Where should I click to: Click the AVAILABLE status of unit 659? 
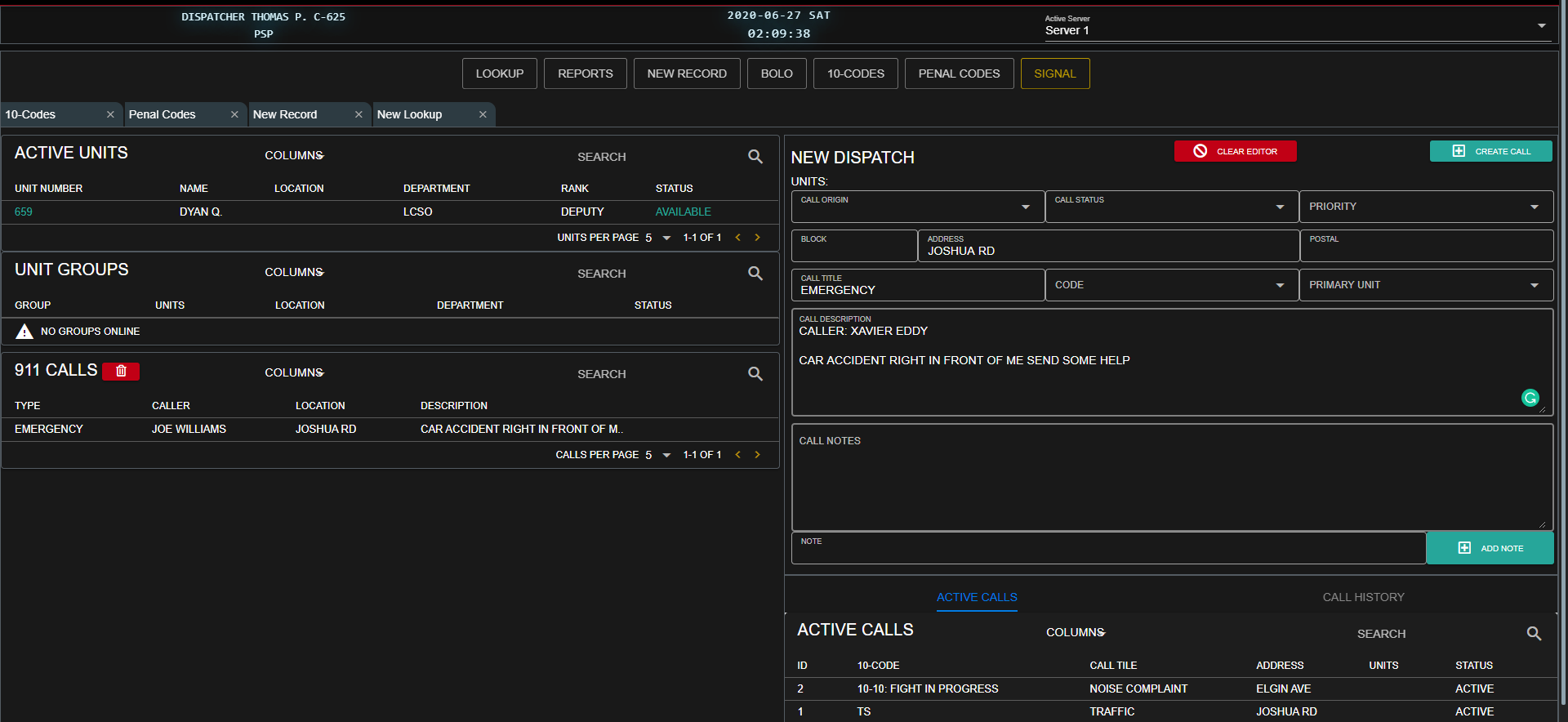click(683, 212)
